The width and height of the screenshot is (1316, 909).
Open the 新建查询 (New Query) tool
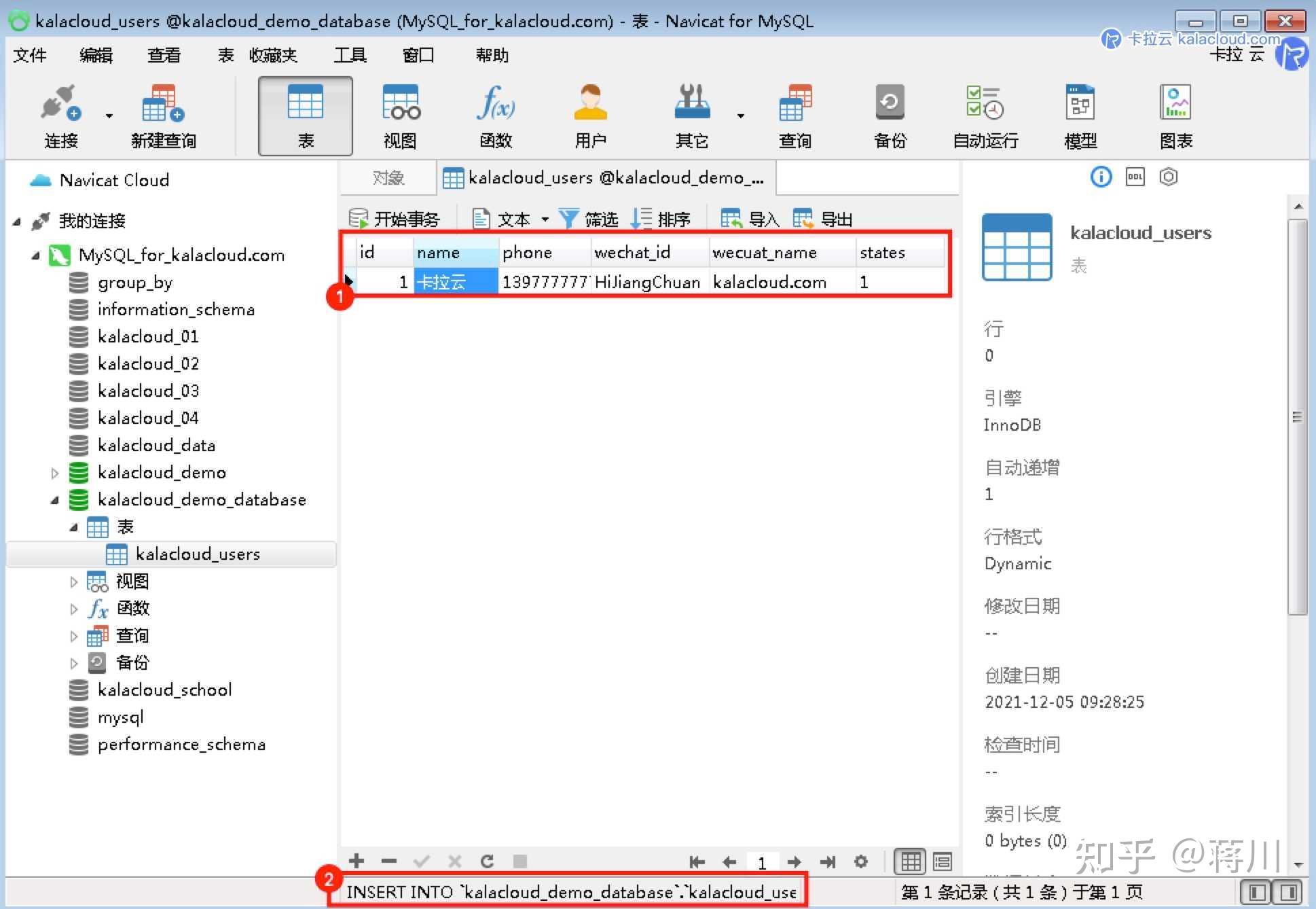[x=162, y=115]
